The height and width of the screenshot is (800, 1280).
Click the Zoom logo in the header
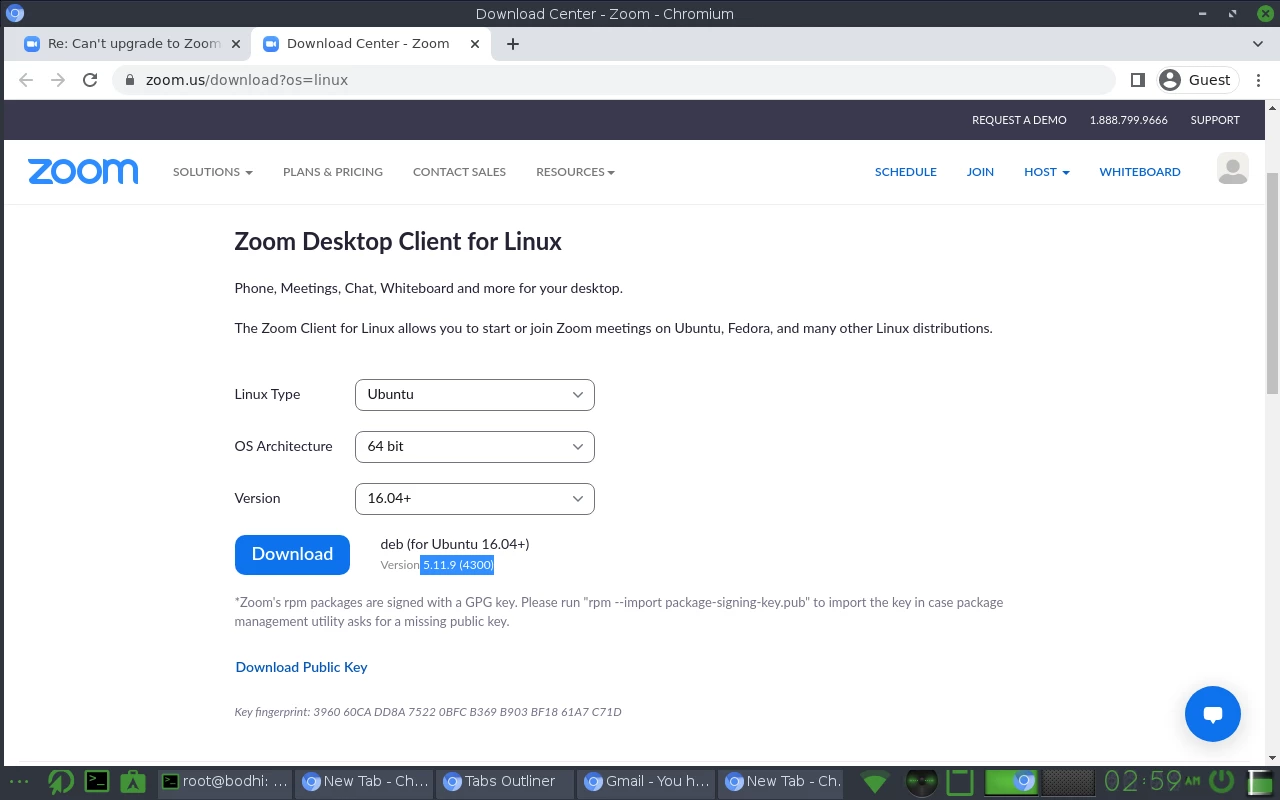pyautogui.click(x=83, y=171)
